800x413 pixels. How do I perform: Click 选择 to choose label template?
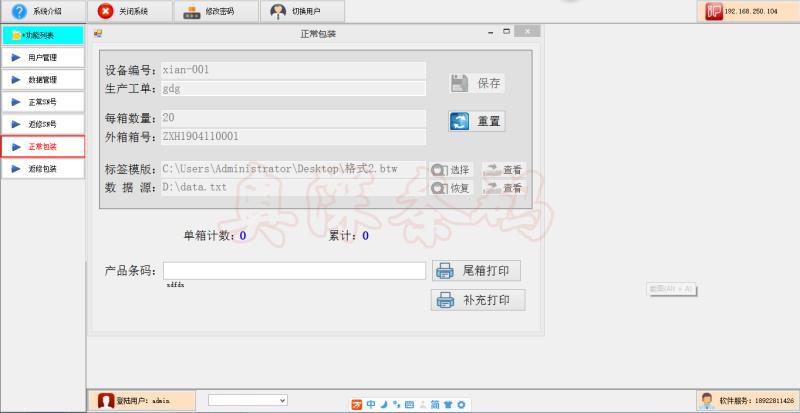pos(451,170)
